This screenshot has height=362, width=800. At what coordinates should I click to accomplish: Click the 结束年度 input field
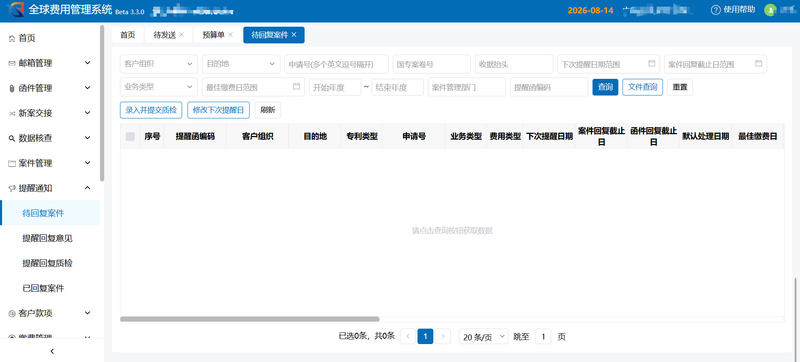point(397,87)
